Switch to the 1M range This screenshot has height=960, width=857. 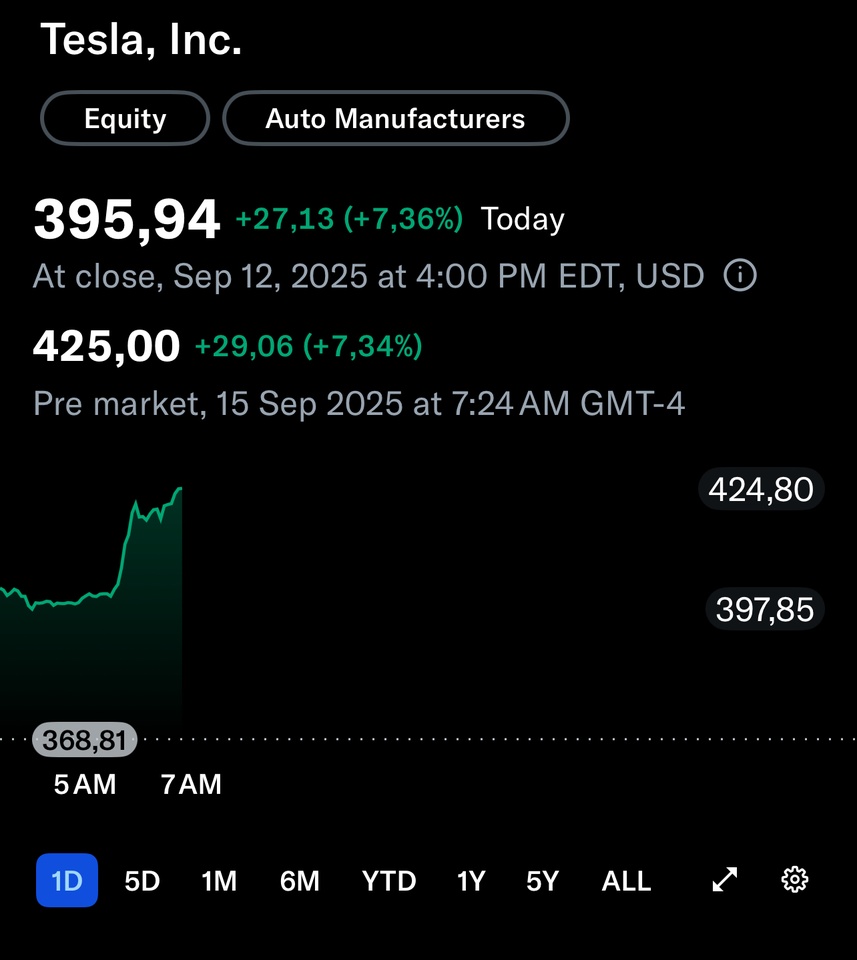pos(219,881)
